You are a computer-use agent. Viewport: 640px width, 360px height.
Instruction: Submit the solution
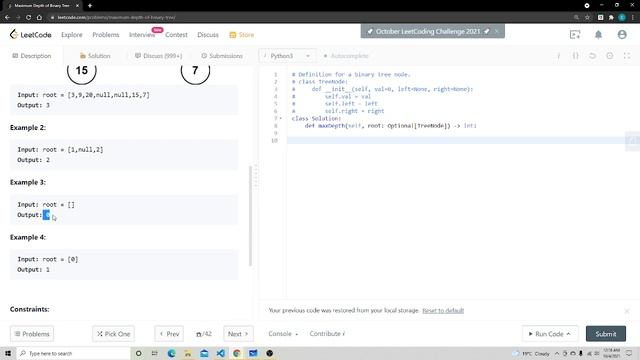[606, 334]
